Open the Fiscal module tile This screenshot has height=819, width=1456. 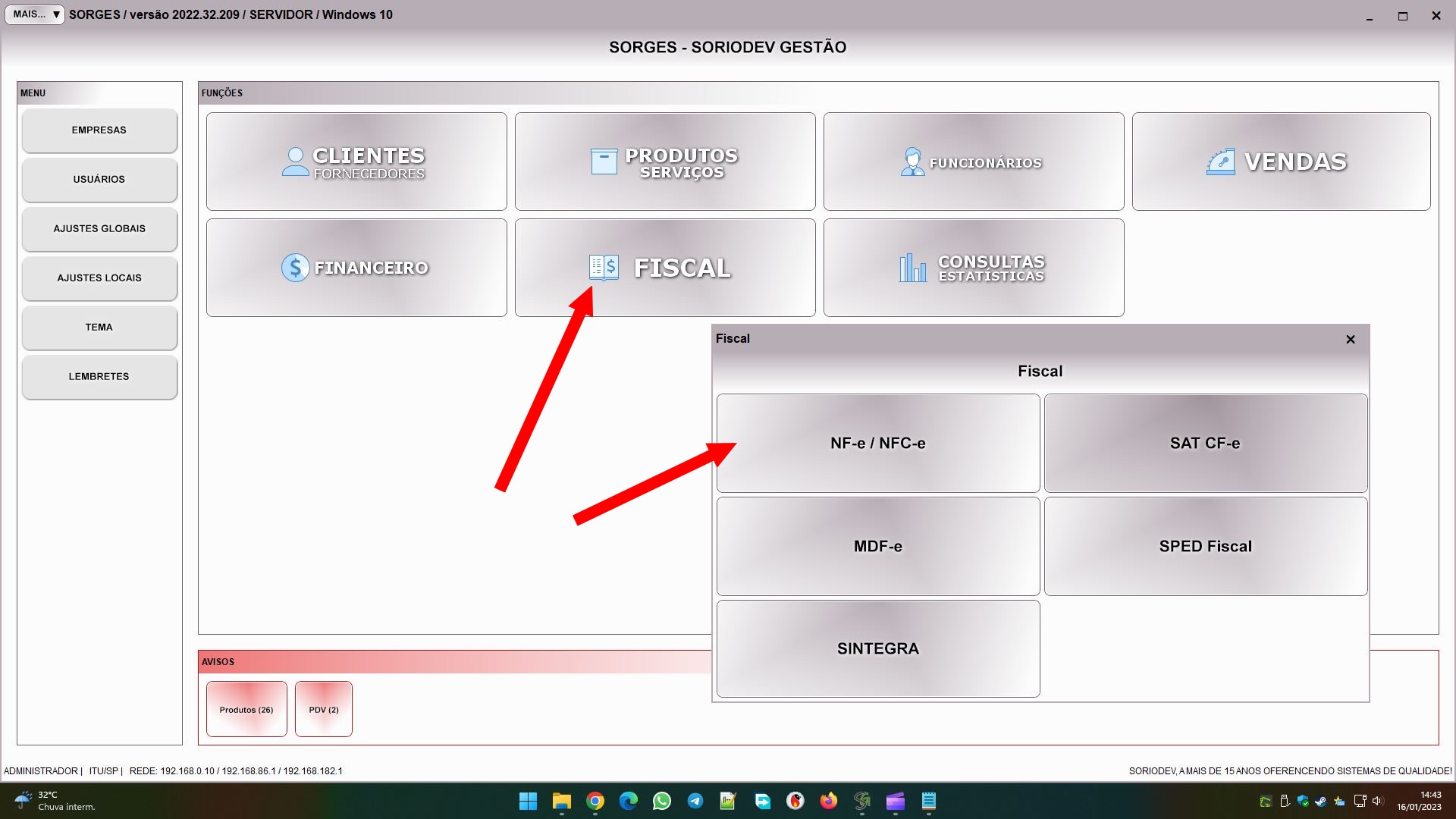click(x=665, y=268)
